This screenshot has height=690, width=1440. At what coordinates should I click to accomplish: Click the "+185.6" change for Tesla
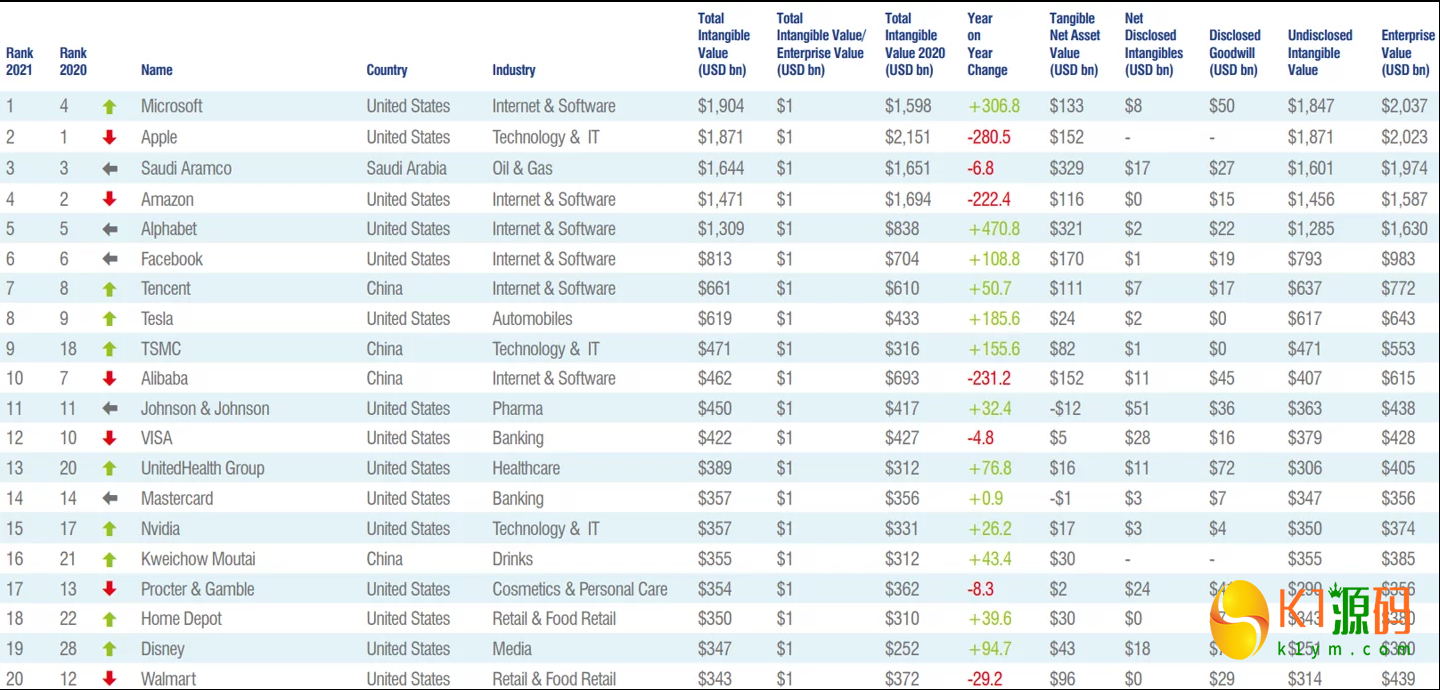click(994, 318)
